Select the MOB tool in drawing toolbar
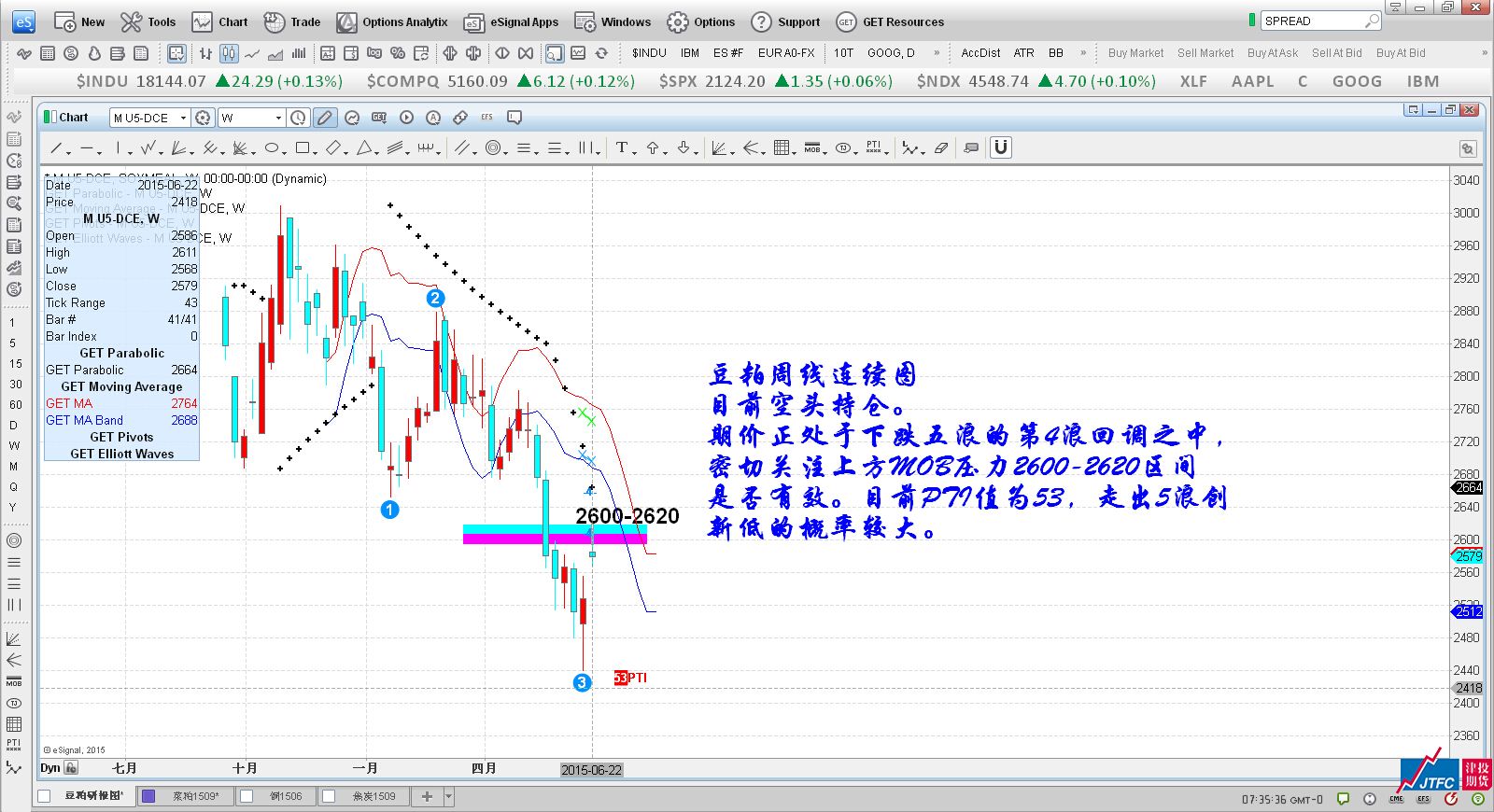1494x812 pixels. [812, 147]
